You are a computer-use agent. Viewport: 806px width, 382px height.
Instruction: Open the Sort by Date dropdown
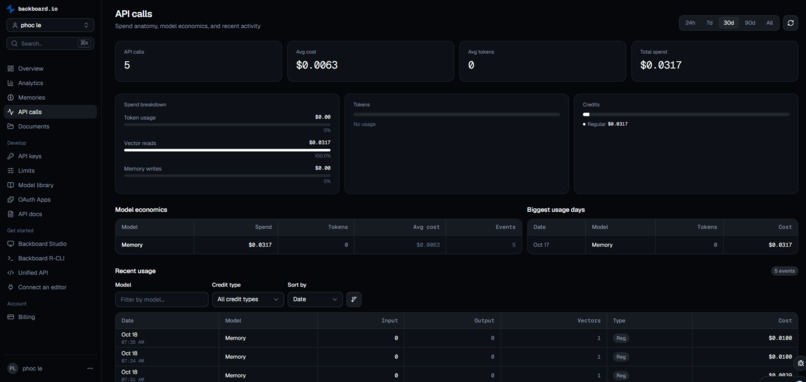click(x=315, y=299)
